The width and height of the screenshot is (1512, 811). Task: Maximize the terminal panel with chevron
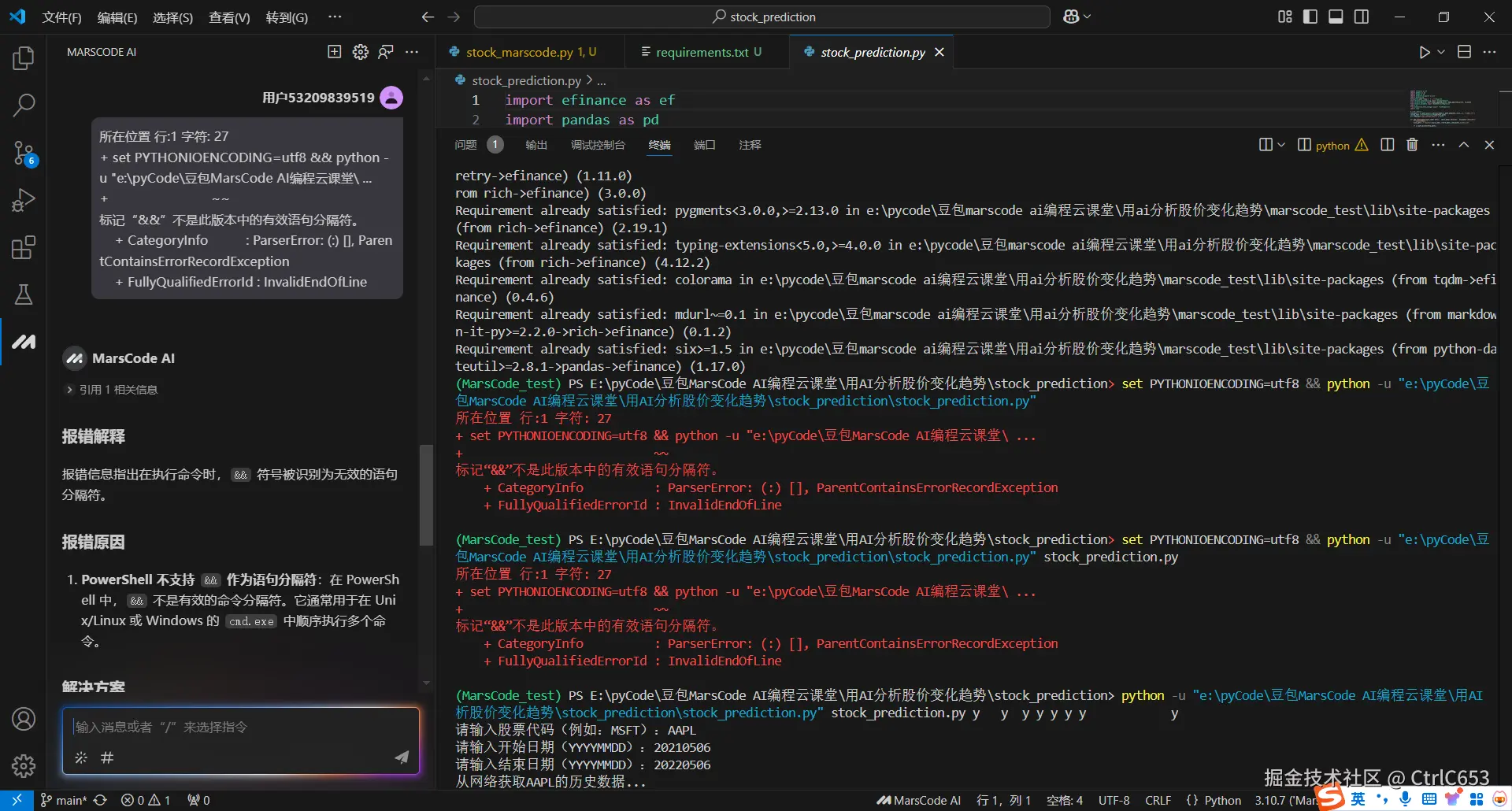point(1463,145)
